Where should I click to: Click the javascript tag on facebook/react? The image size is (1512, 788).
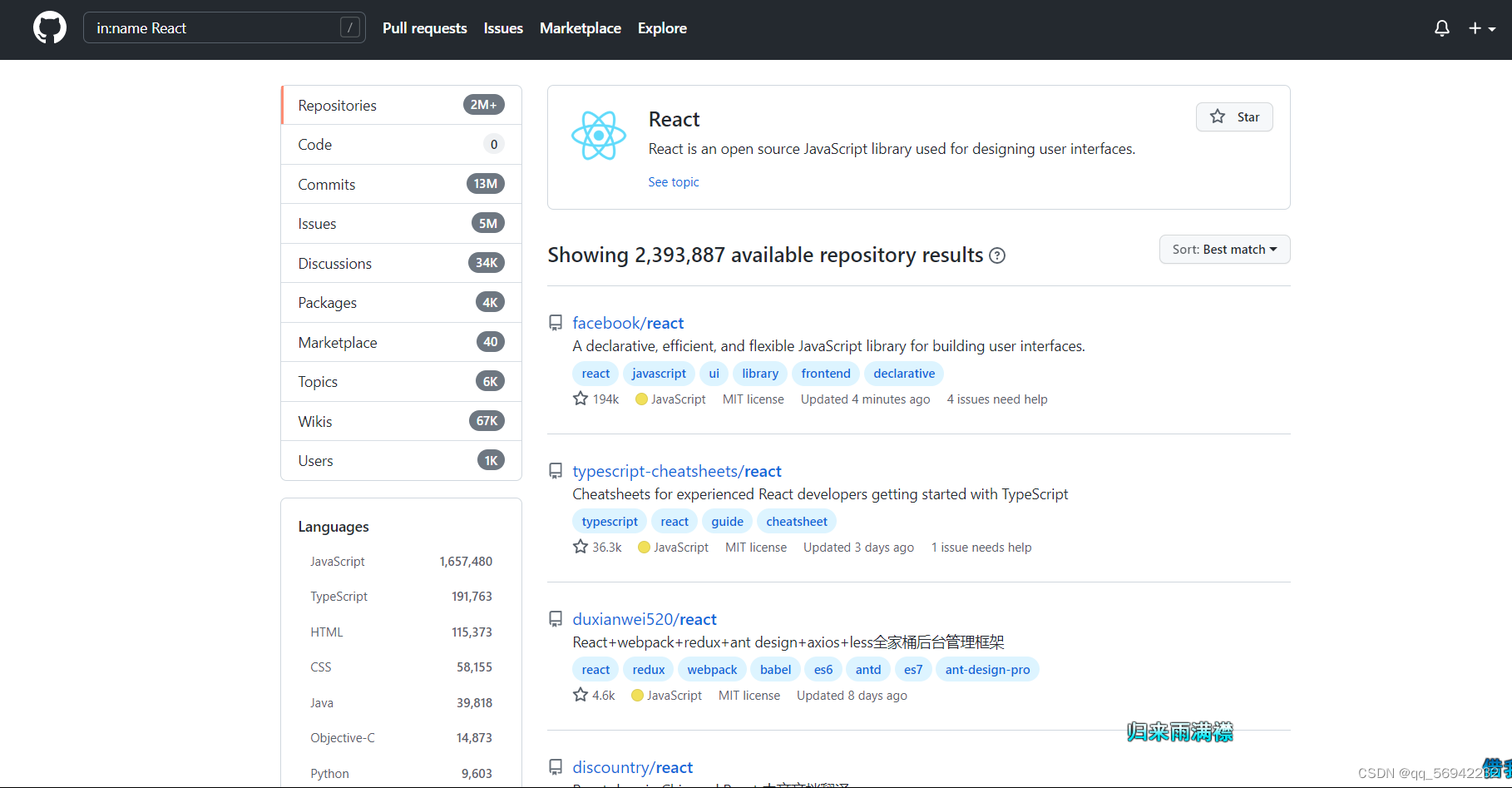coord(659,374)
